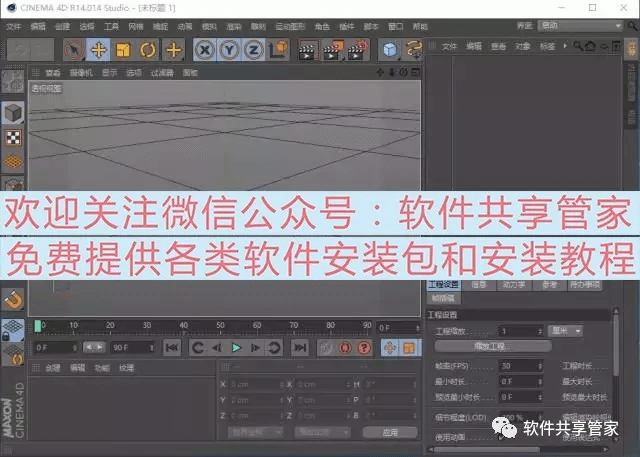The height and width of the screenshot is (457, 640).
Task: Click the green timeline playhead at frame 0
Action: coord(38,326)
